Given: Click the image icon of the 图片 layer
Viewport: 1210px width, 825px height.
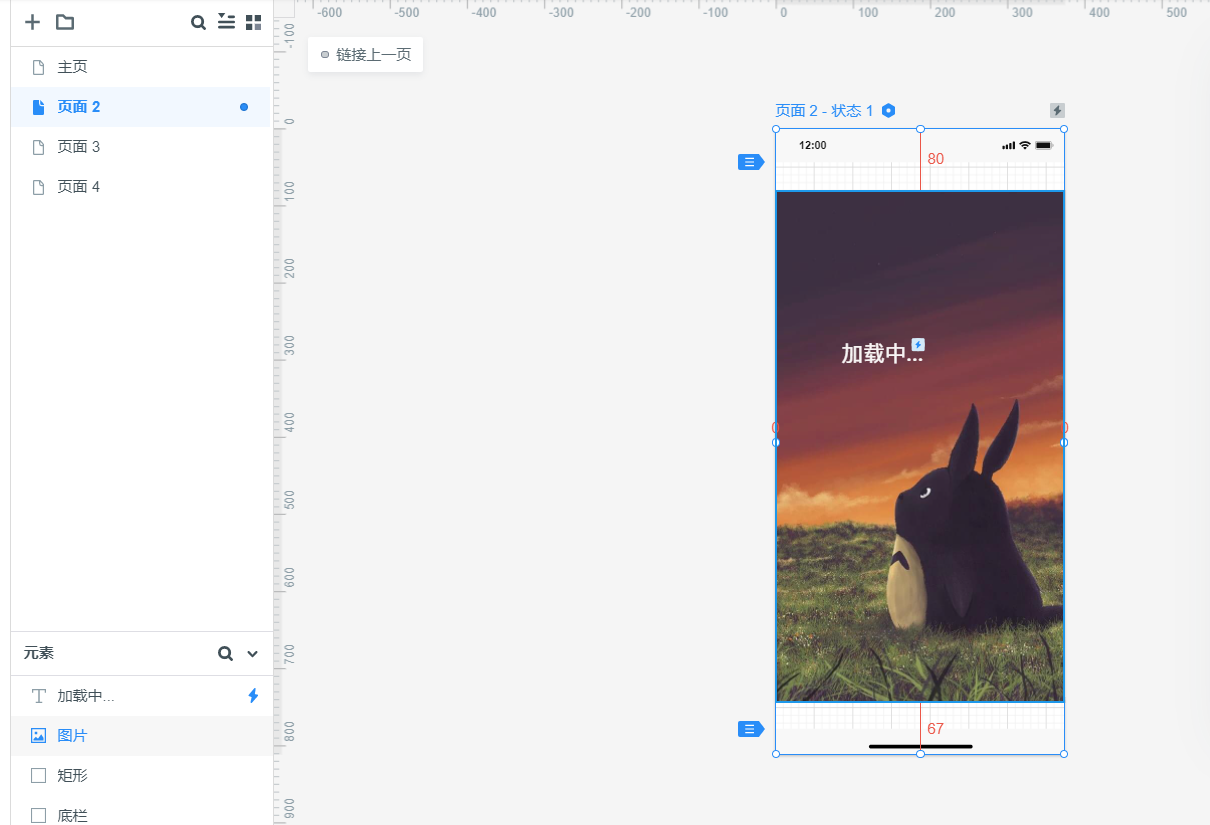Looking at the screenshot, I should (39, 736).
